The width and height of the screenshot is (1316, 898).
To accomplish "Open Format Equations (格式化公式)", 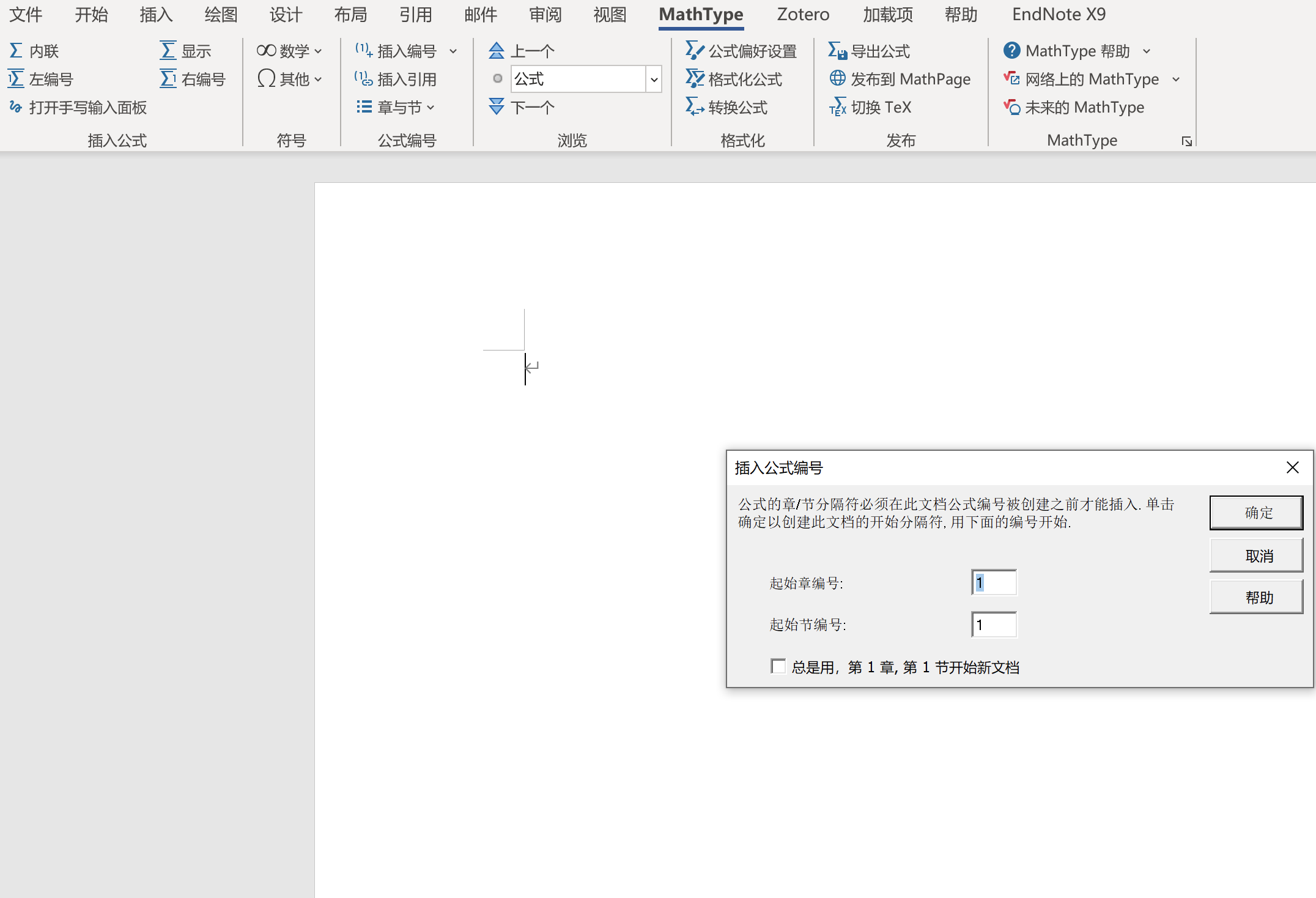I will [x=734, y=79].
